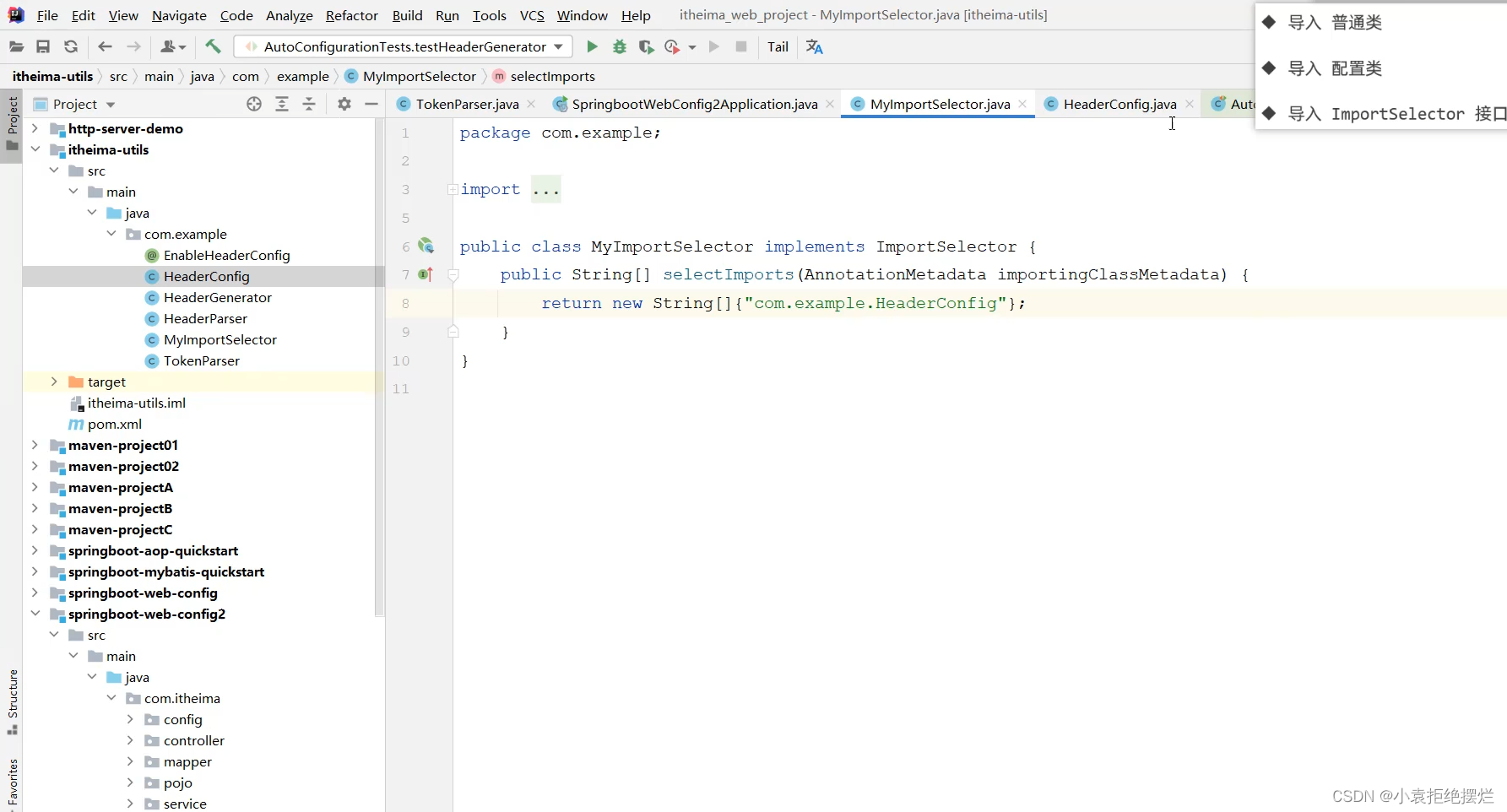Collapse the com.example package
Image resolution: width=1507 pixels, height=812 pixels.
click(x=111, y=234)
